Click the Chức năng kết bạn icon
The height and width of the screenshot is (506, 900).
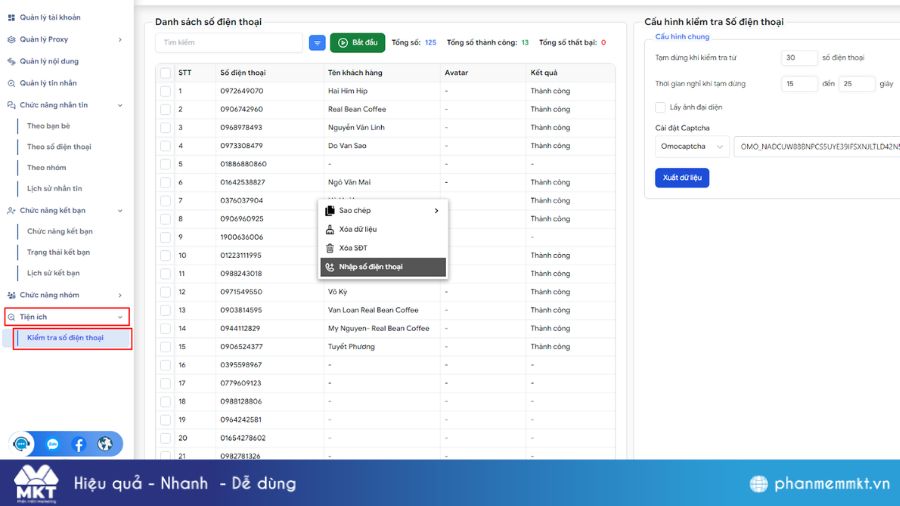click(x=11, y=211)
